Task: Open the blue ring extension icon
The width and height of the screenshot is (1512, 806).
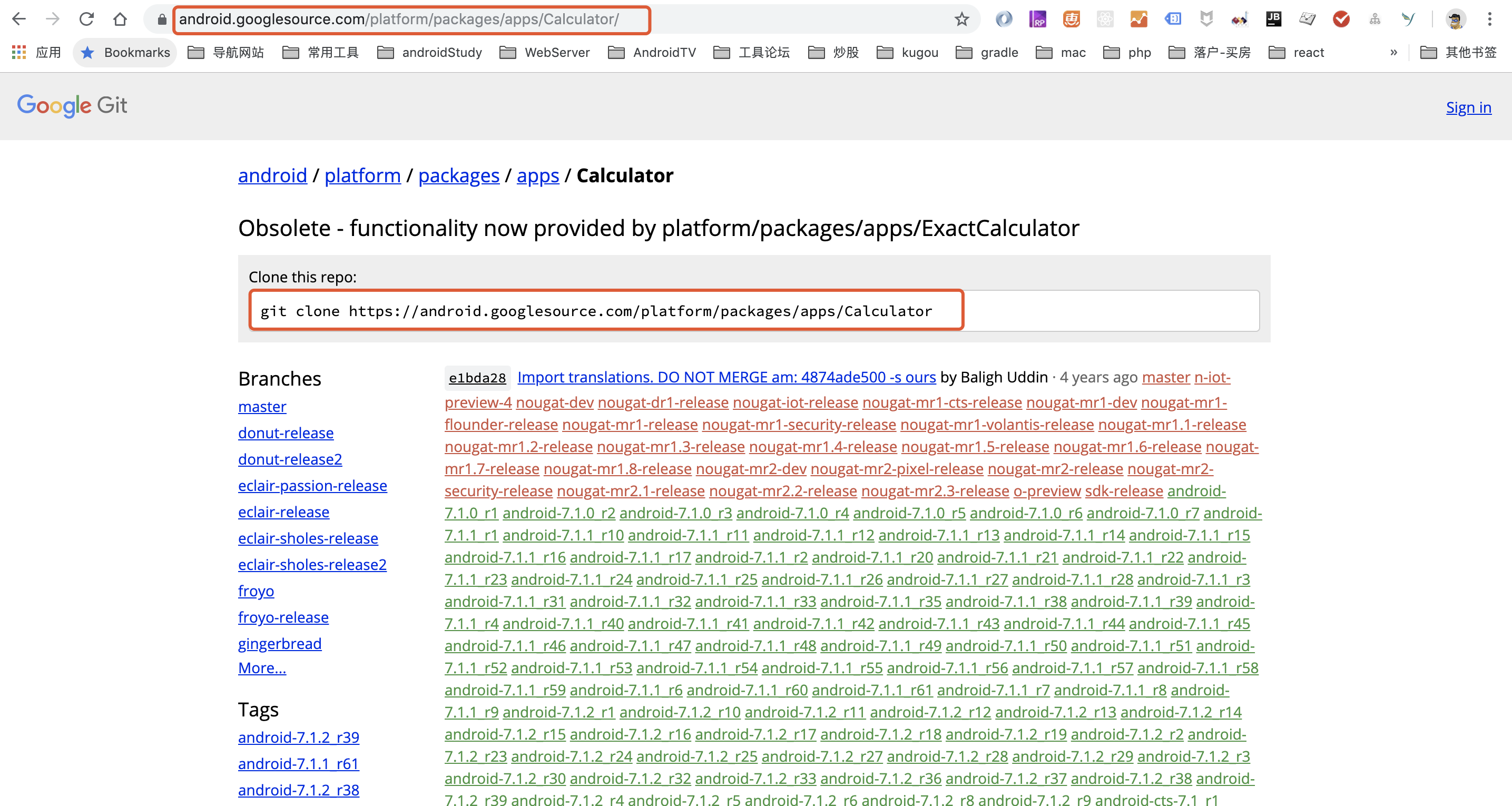Action: (1004, 19)
